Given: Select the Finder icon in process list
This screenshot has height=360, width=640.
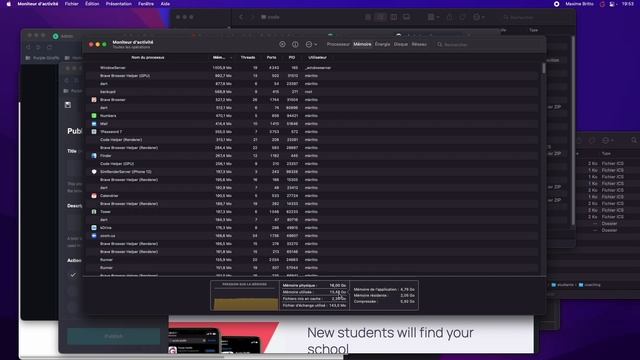Looking at the screenshot, I should click(x=94, y=156).
